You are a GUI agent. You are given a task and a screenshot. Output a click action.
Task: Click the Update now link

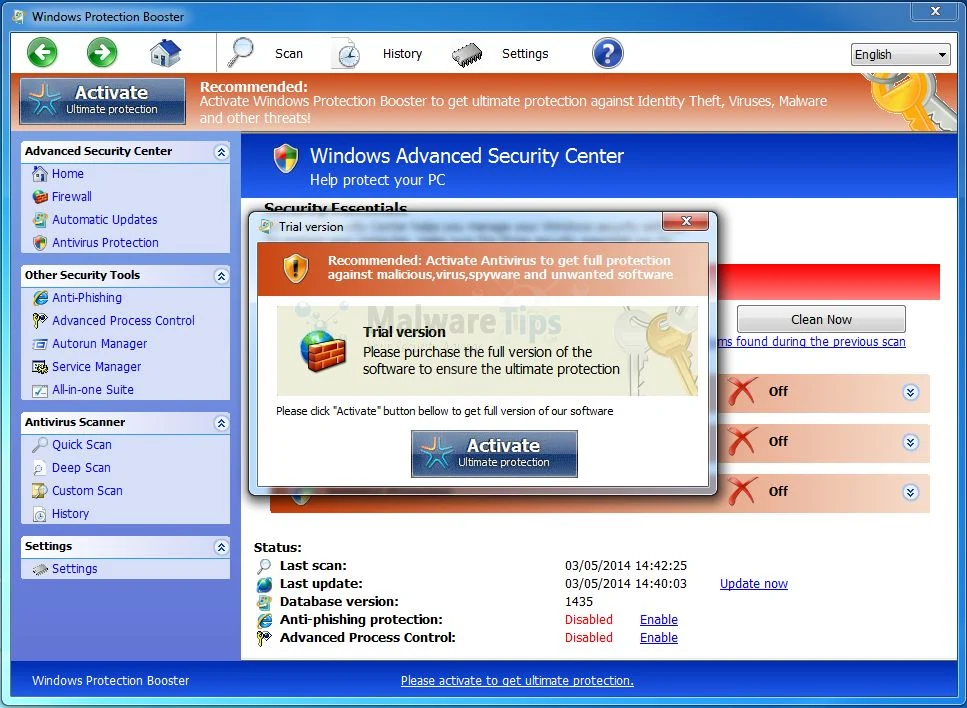[754, 583]
